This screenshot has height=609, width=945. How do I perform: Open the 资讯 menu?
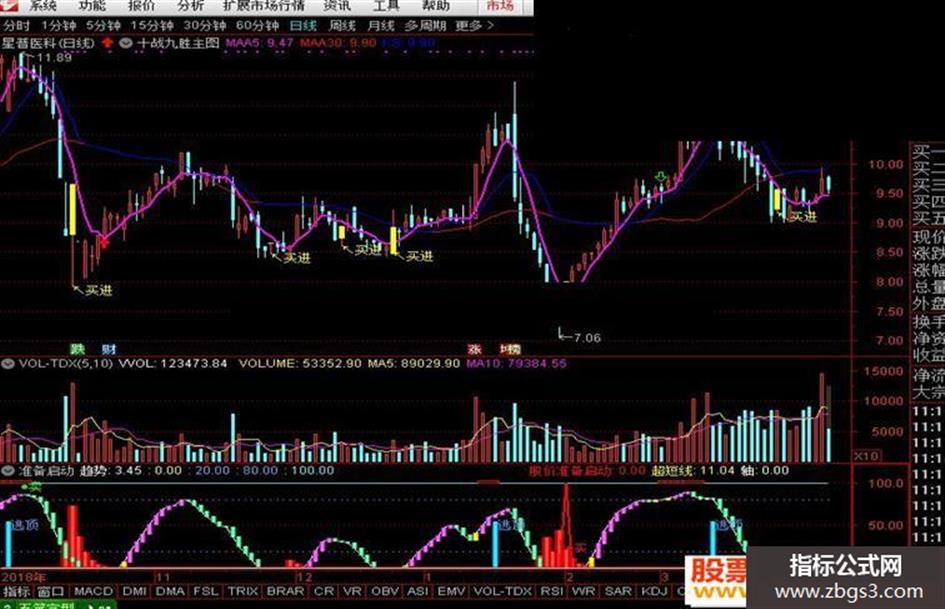(x=337, y=5)
